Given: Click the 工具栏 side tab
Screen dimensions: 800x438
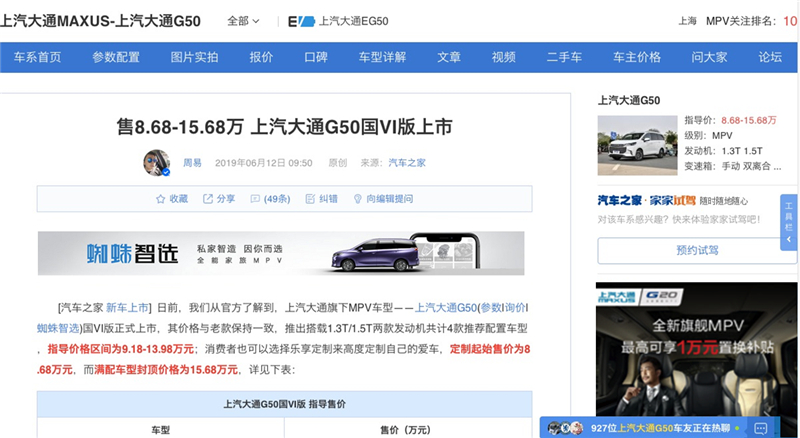Looking at the screenshot, I should tap(789, 222).
